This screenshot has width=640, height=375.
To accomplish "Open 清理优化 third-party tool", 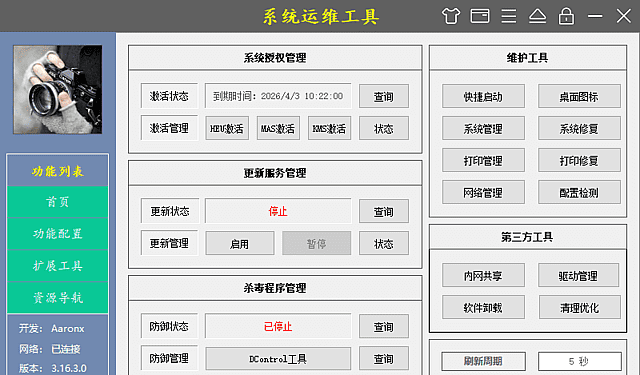I will pyautogui.click(x=580, y=307).
